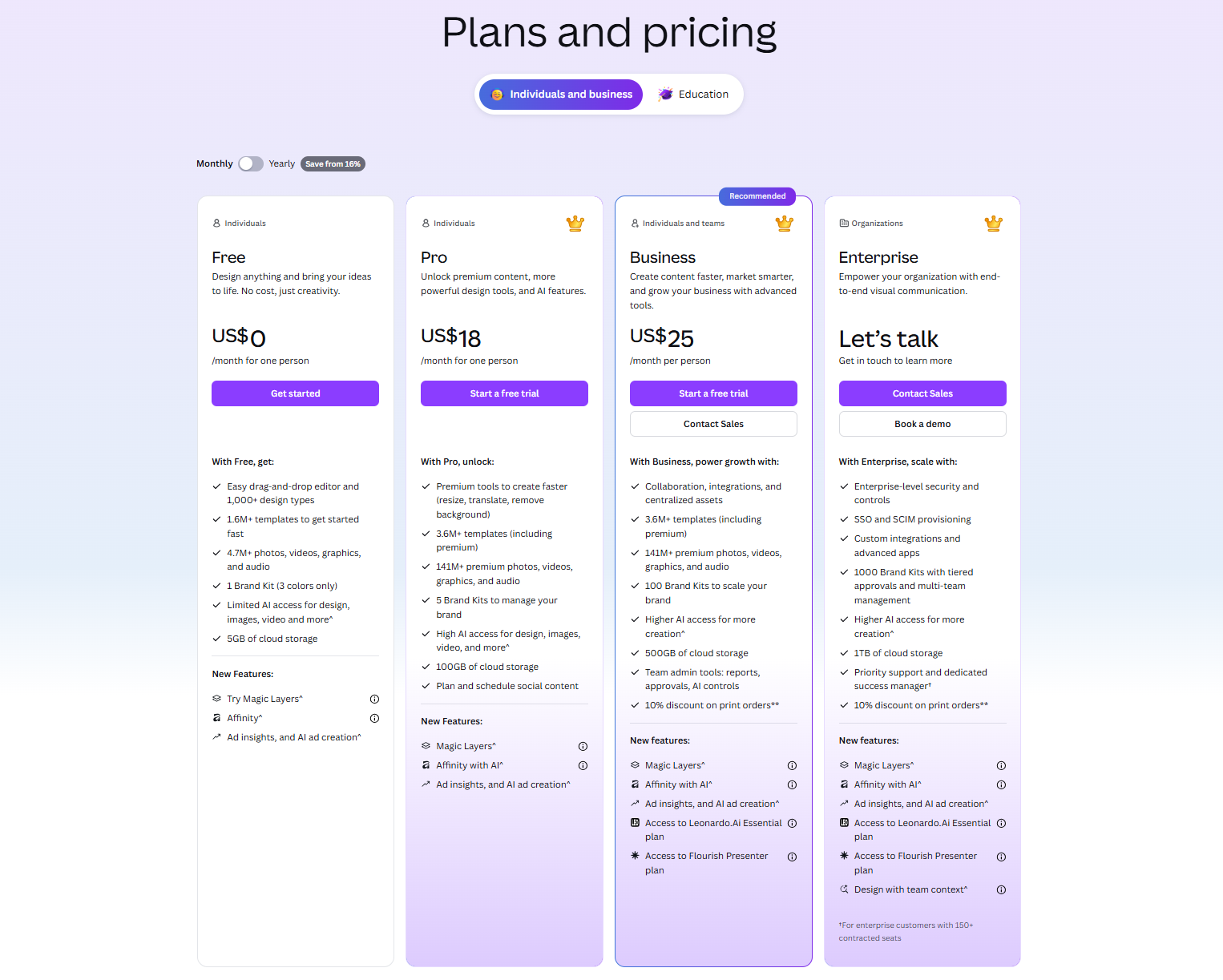The width and height of the screenshot is (1223, 980).
Task: Open info icon for Pro Affinity with AI
Action: pyautogui.click(x=583, y=765)
